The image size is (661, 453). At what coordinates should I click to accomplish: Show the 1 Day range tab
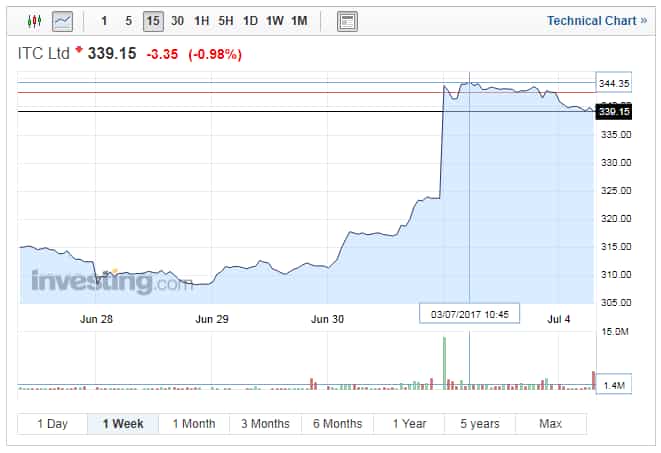(x=52, y=424)
